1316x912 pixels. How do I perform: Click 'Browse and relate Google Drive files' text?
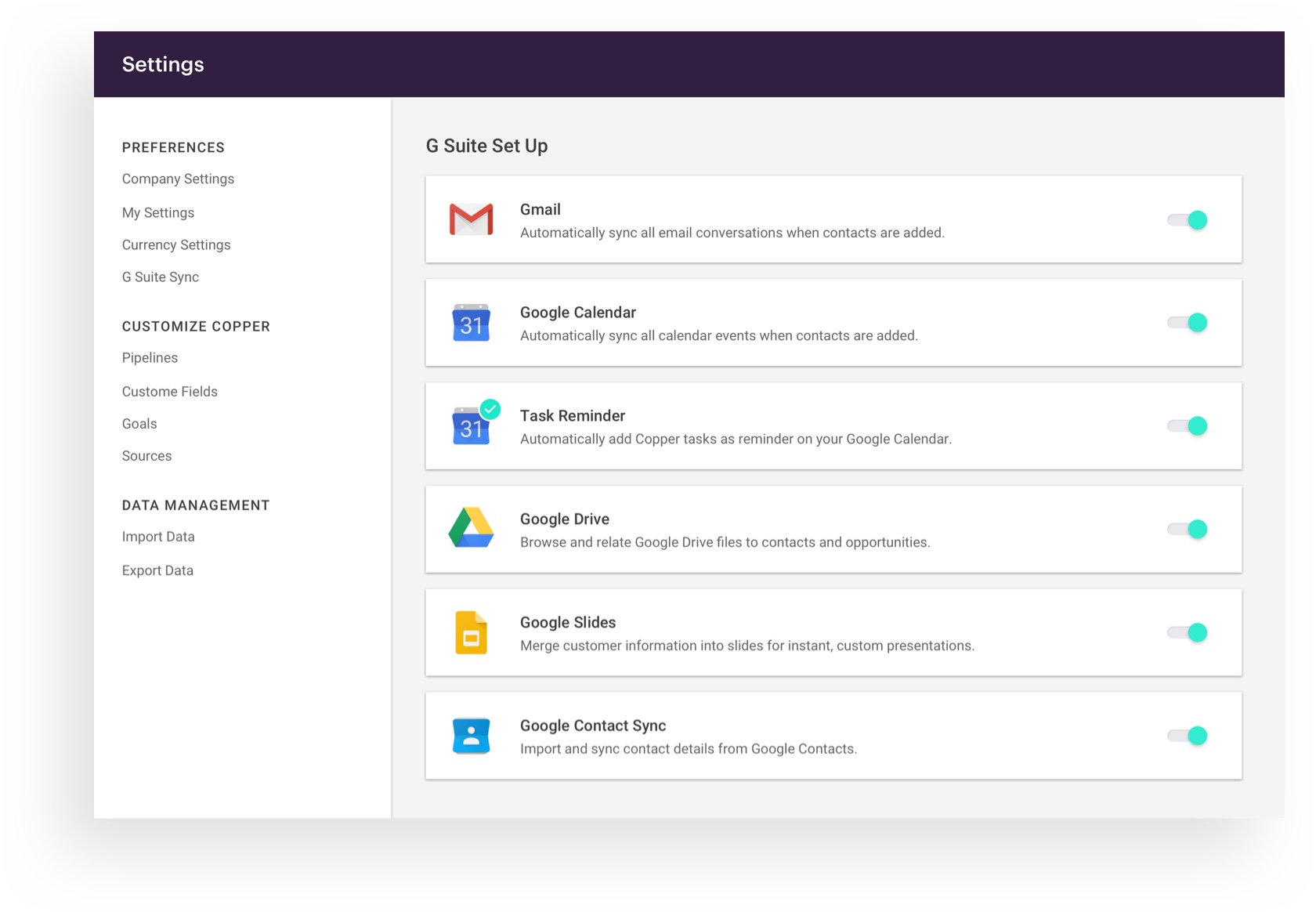pyautogui.click(x=725, y=543)
